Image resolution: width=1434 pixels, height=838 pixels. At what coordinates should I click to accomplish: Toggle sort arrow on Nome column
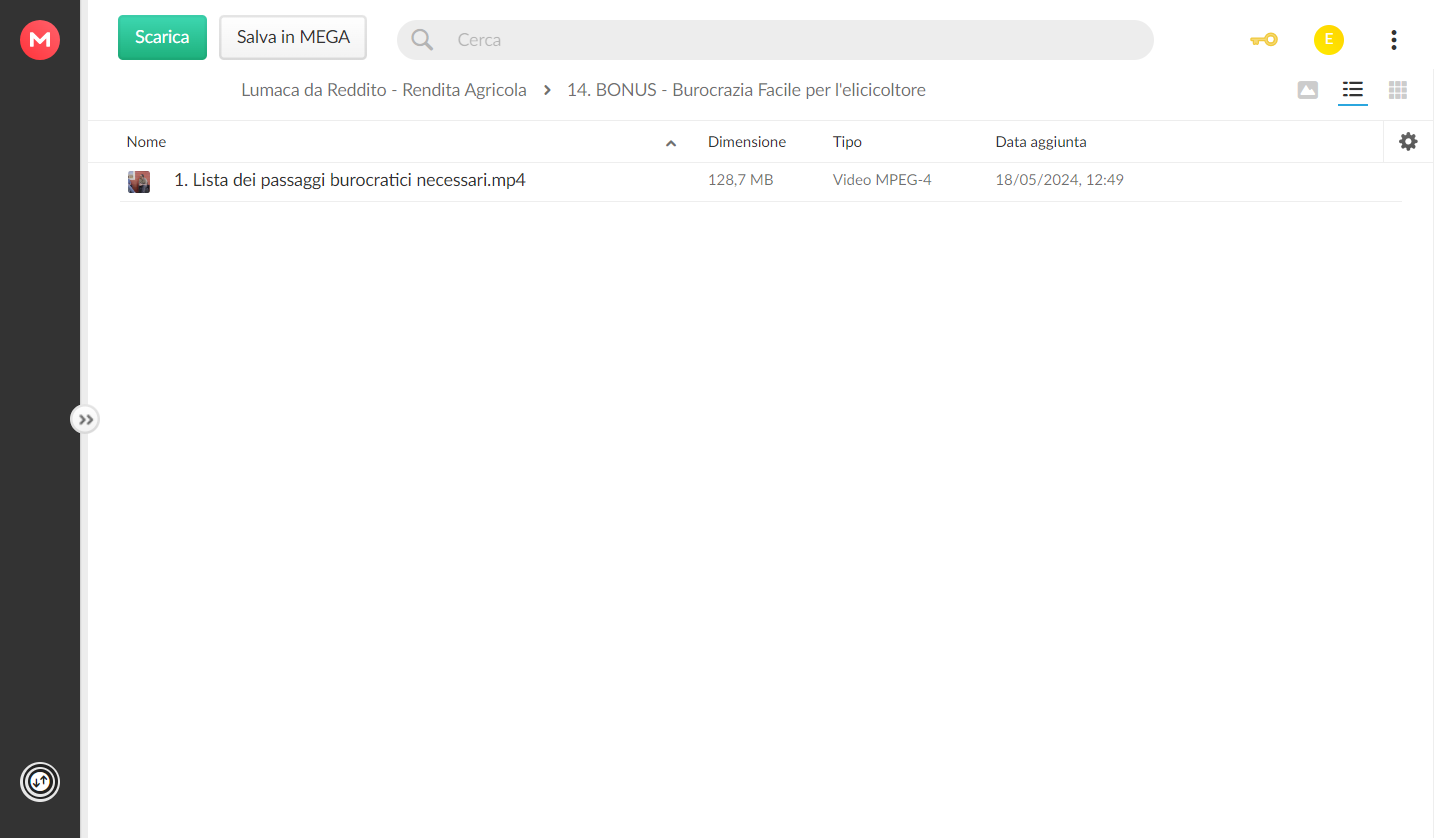click(671, 143)
